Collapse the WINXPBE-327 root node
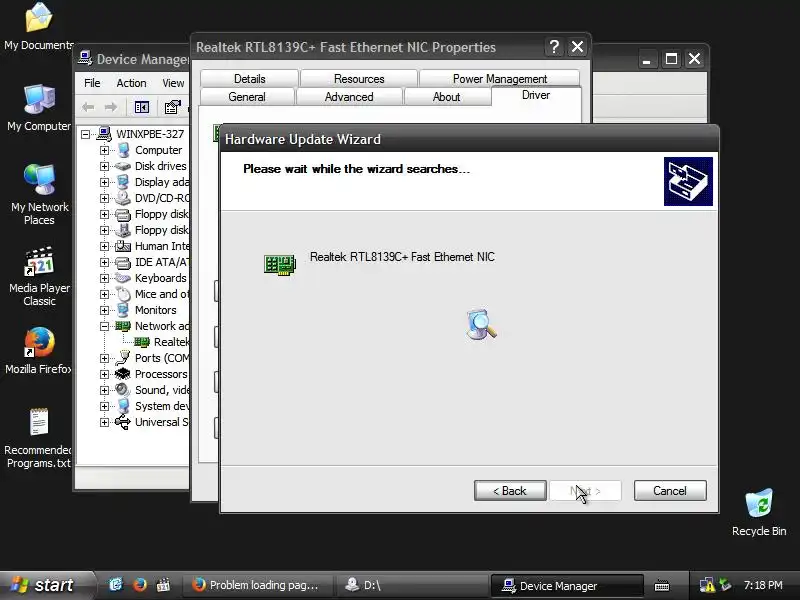This screenshot has width=800, height=600. [x=85, y=134]
